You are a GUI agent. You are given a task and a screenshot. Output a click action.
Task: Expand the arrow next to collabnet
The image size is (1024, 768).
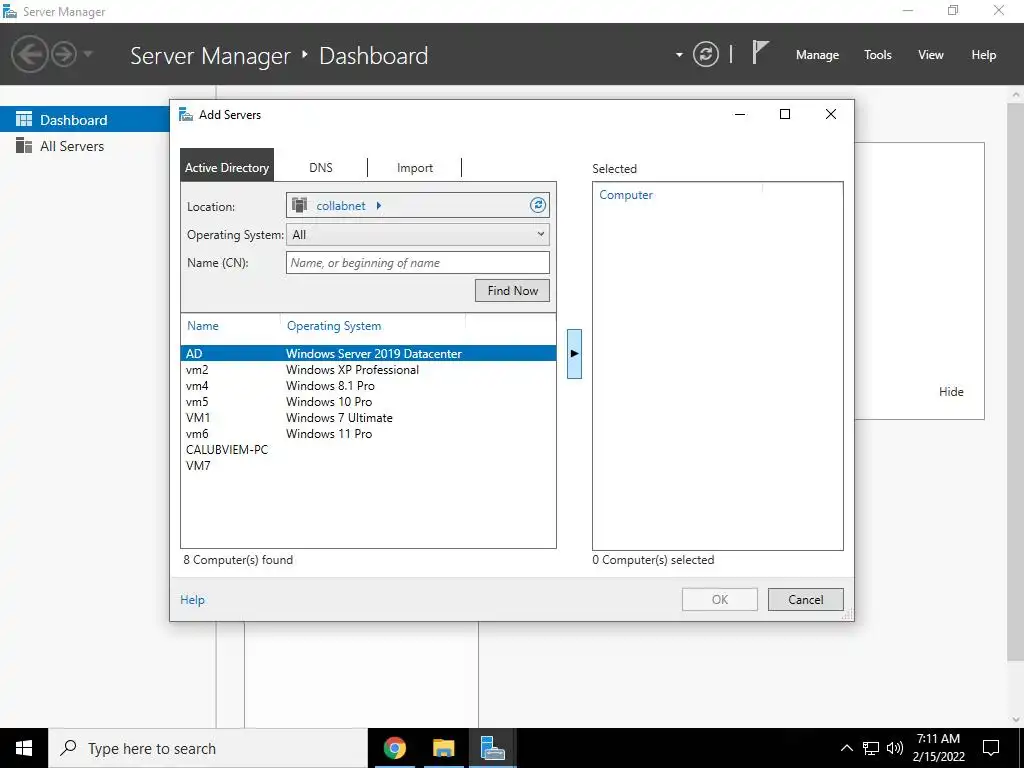[x=379, y=206]
